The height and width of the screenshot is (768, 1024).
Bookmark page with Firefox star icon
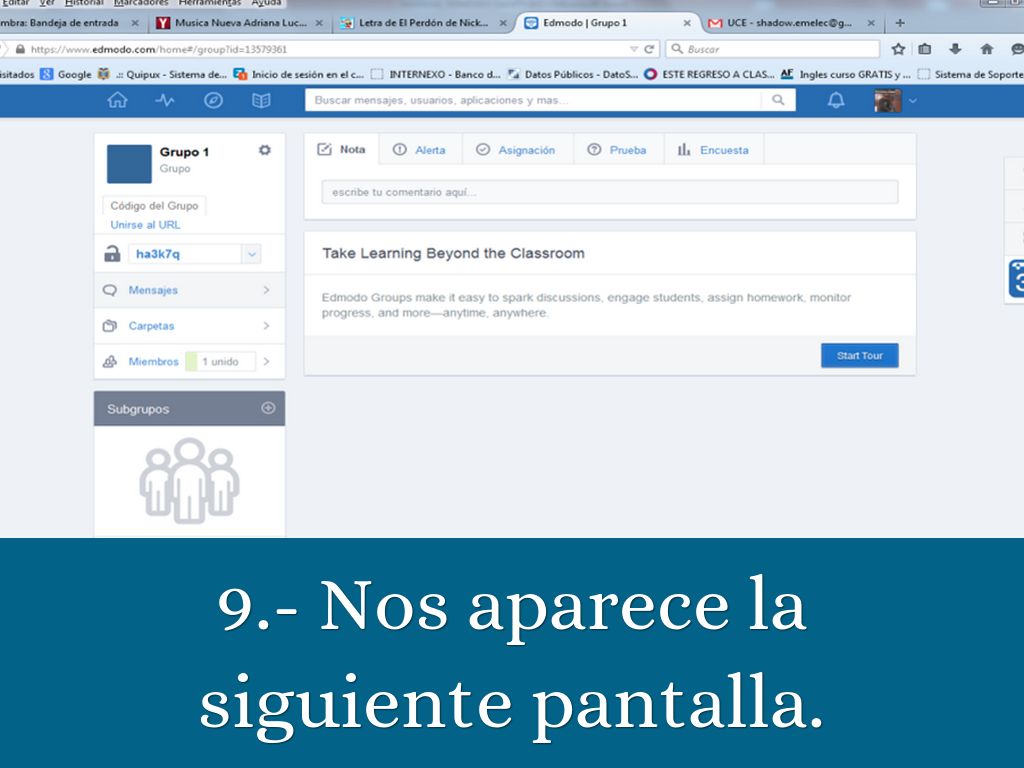coord(898,49)
